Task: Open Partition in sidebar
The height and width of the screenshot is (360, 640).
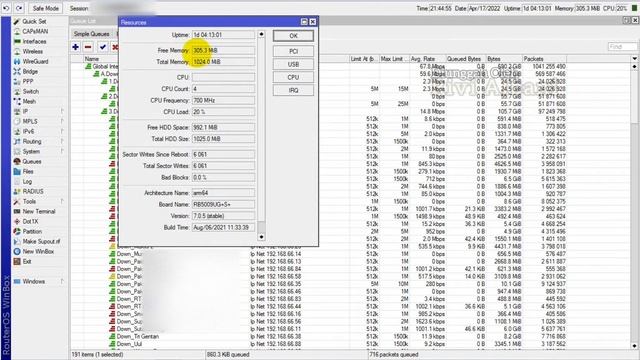Action: coord(32,231)
